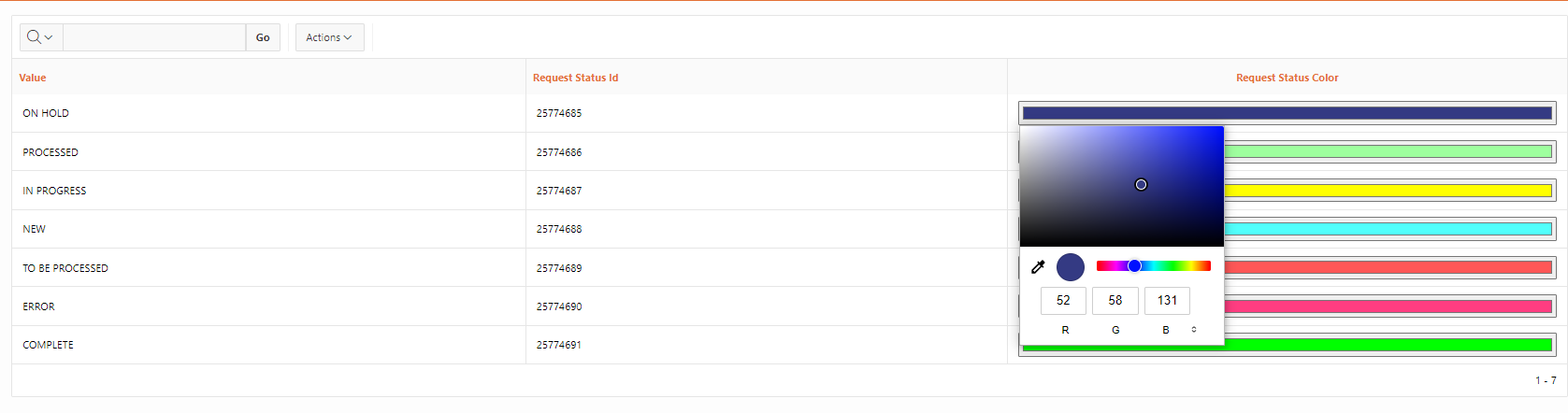Click the current color preview circle
This screenshot has width=1568, height=413.
click(1071, 267)
